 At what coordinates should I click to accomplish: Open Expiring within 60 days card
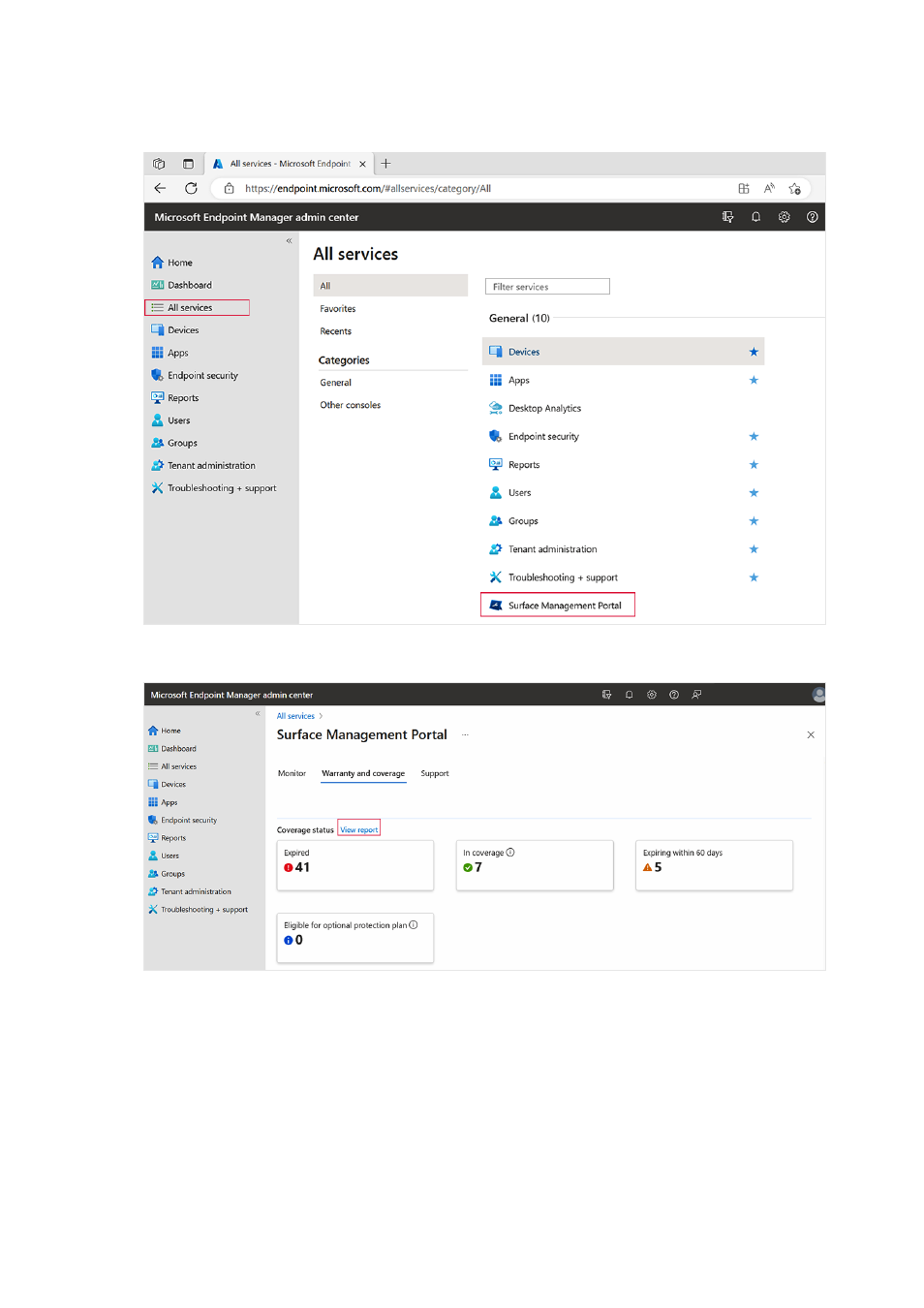pyautogui.click(x=714, y=865)
